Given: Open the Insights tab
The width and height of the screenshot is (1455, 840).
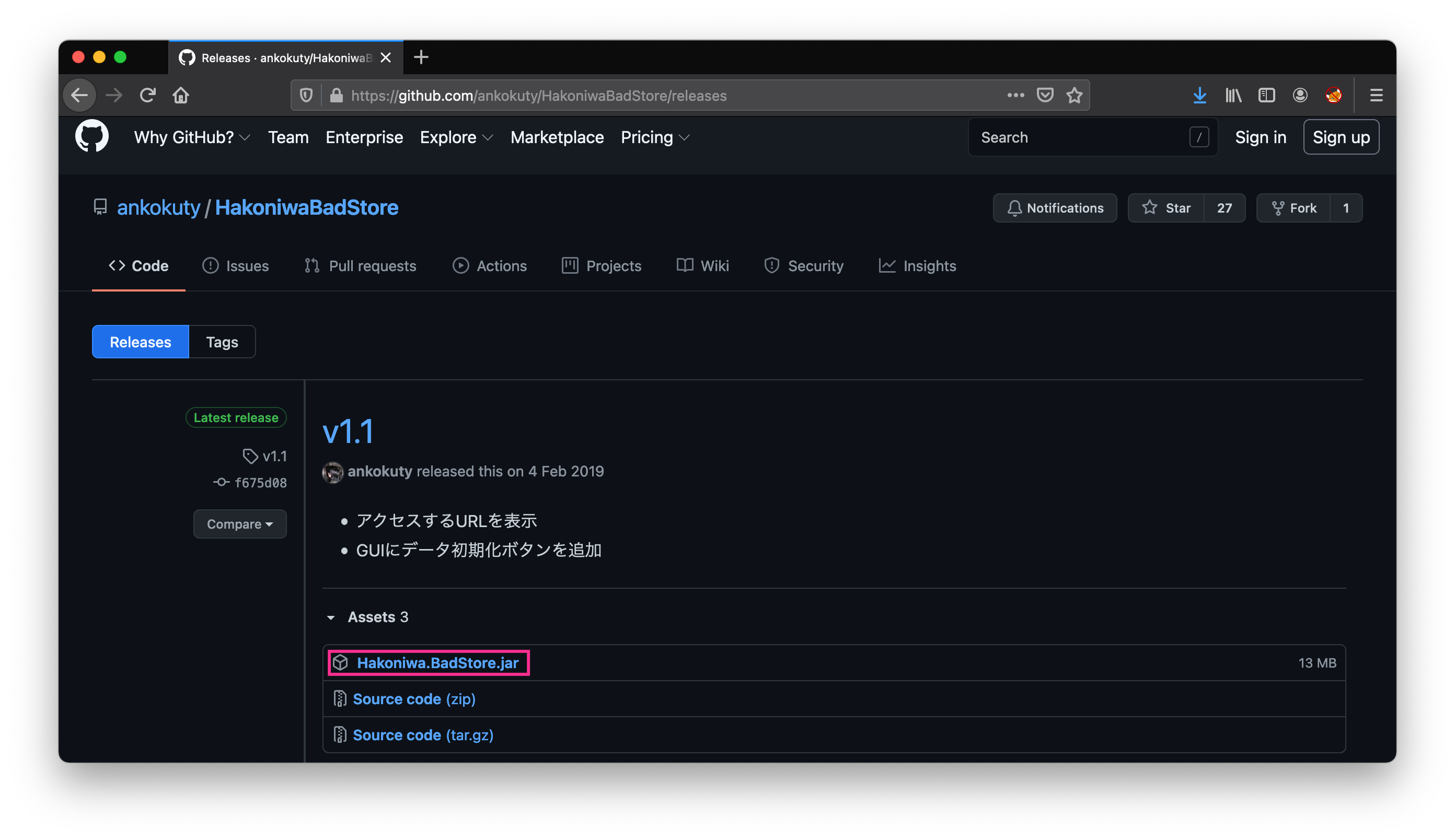Looking at the screenshot, I should coord(917,266).
